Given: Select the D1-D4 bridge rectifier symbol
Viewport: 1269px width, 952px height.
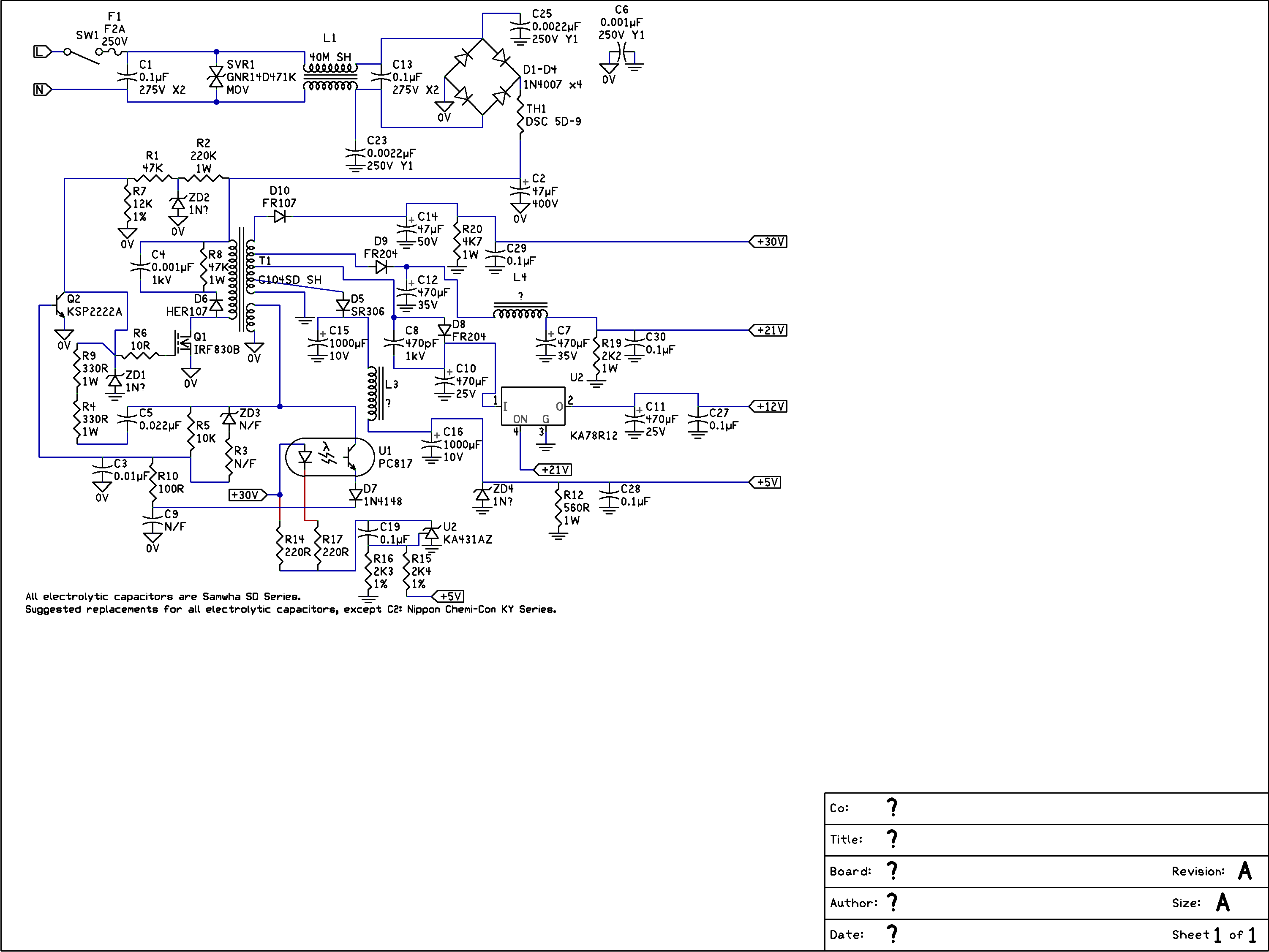Looking at the screenshot, I should 482,76.
